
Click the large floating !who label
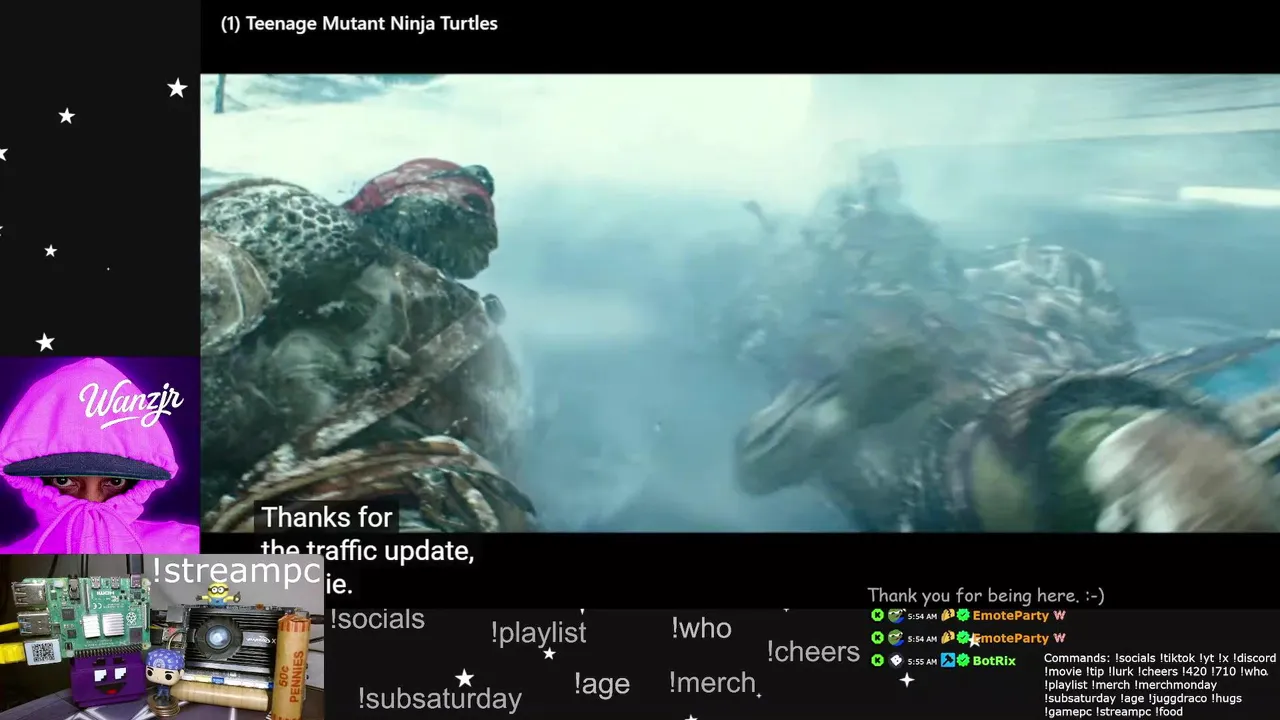click(x=701, y=628)
